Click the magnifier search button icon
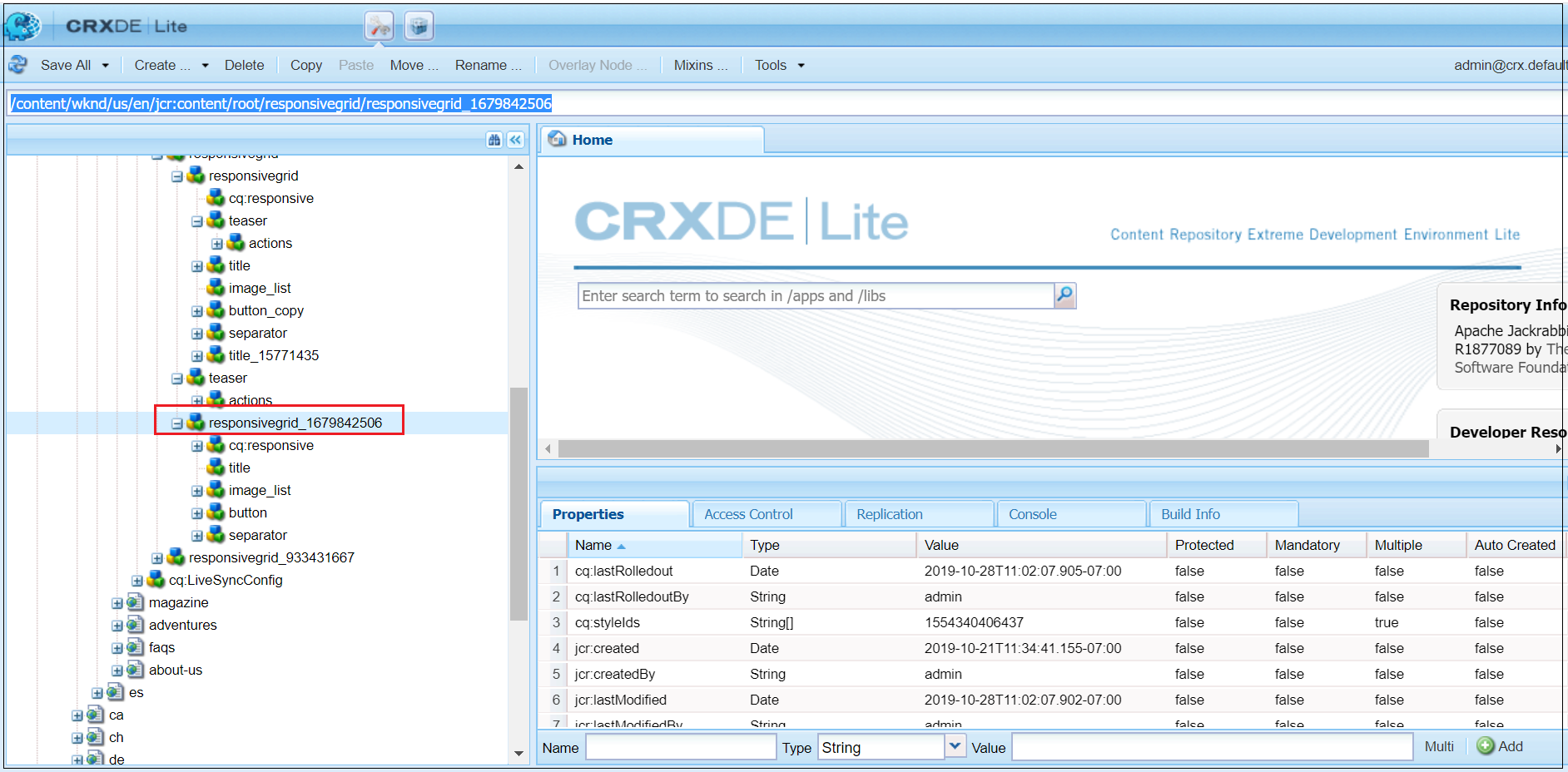 [1064, 295]
